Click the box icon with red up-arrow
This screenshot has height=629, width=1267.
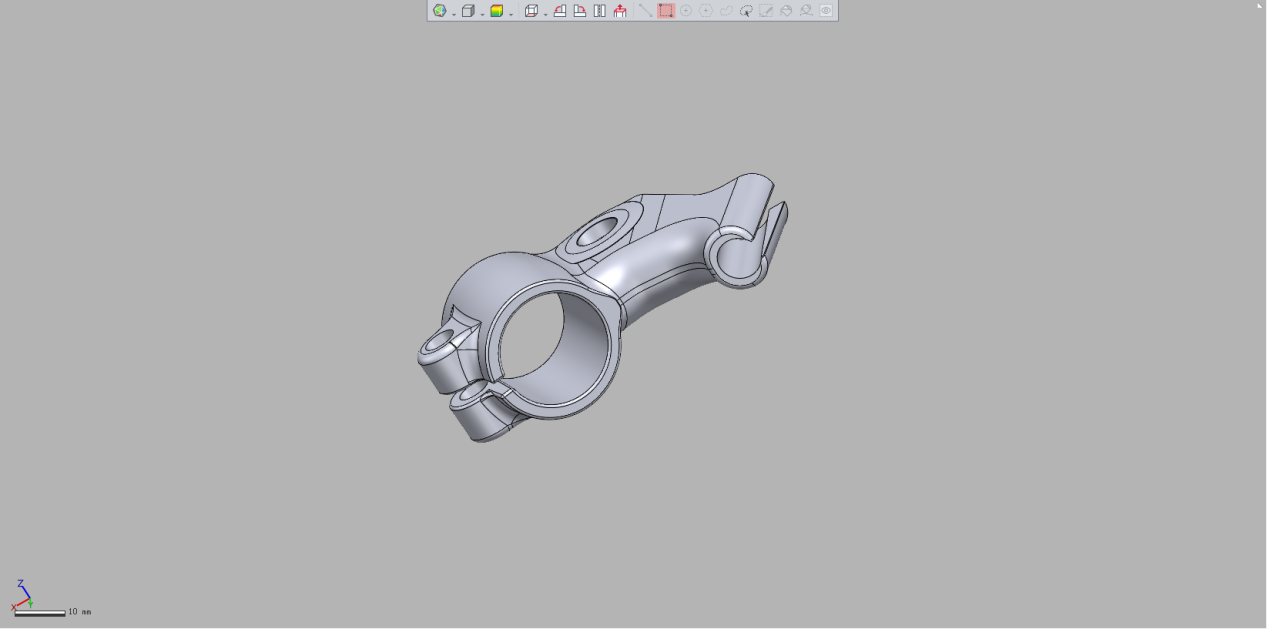pyautogui.click(x=620, y=11)
